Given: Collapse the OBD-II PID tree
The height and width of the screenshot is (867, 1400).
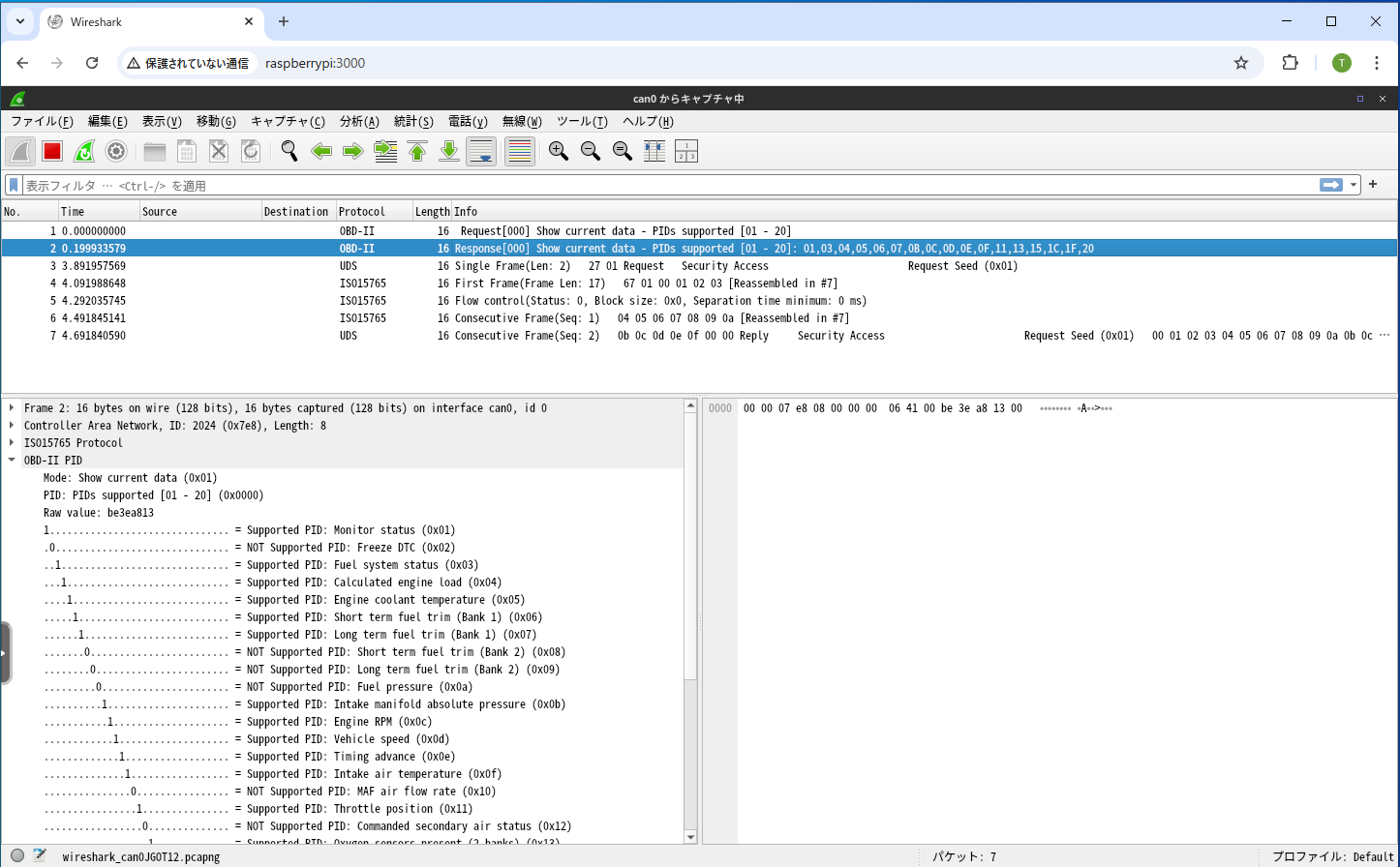Looking at the screenshot, I should click(x=10, y=460).
